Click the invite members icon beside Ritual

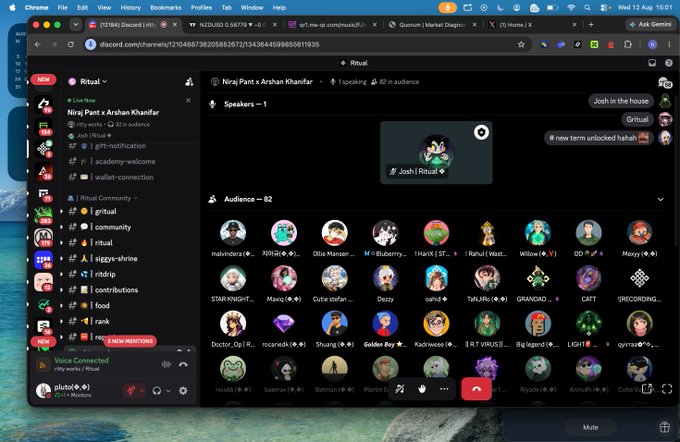pos(189,82)
